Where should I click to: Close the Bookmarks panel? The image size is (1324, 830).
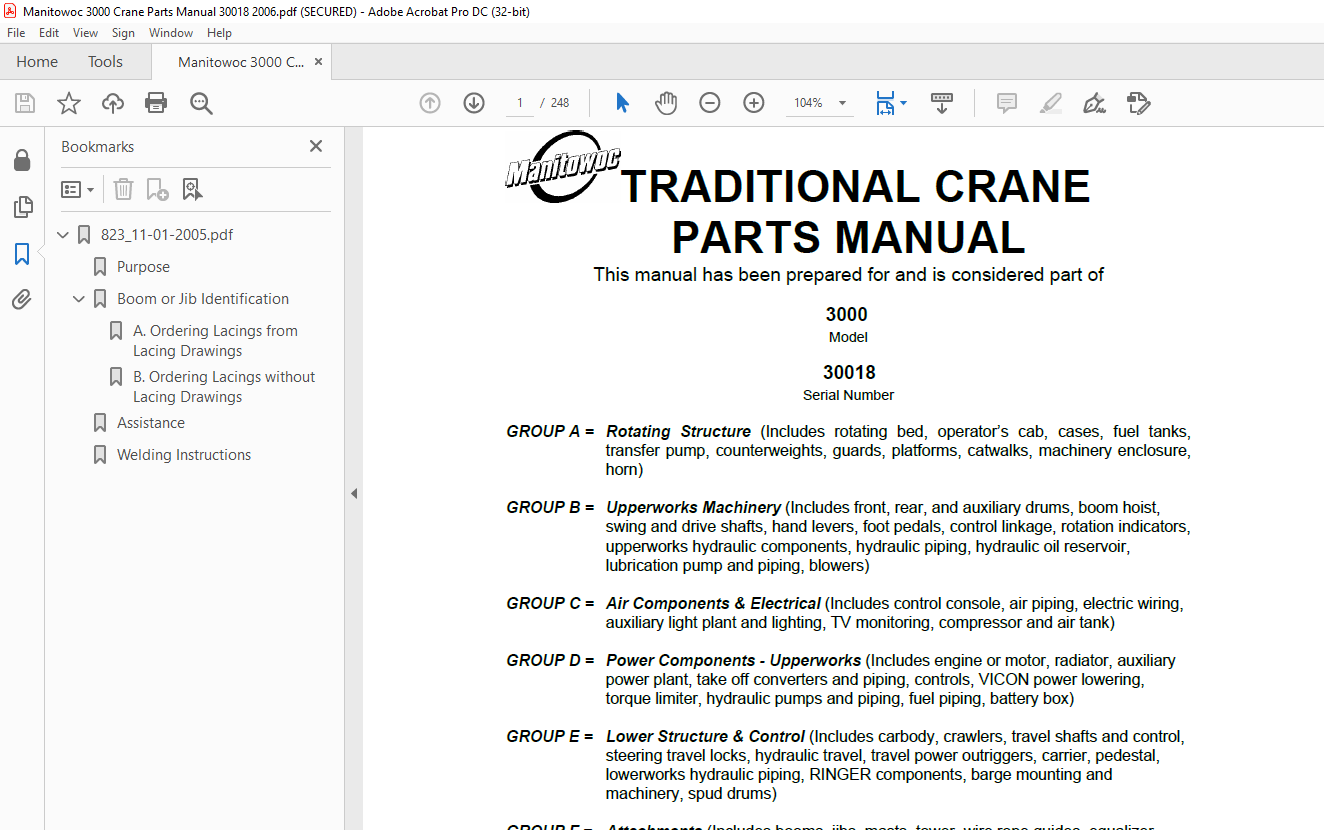pyautogui.click(x=316, y=146)
